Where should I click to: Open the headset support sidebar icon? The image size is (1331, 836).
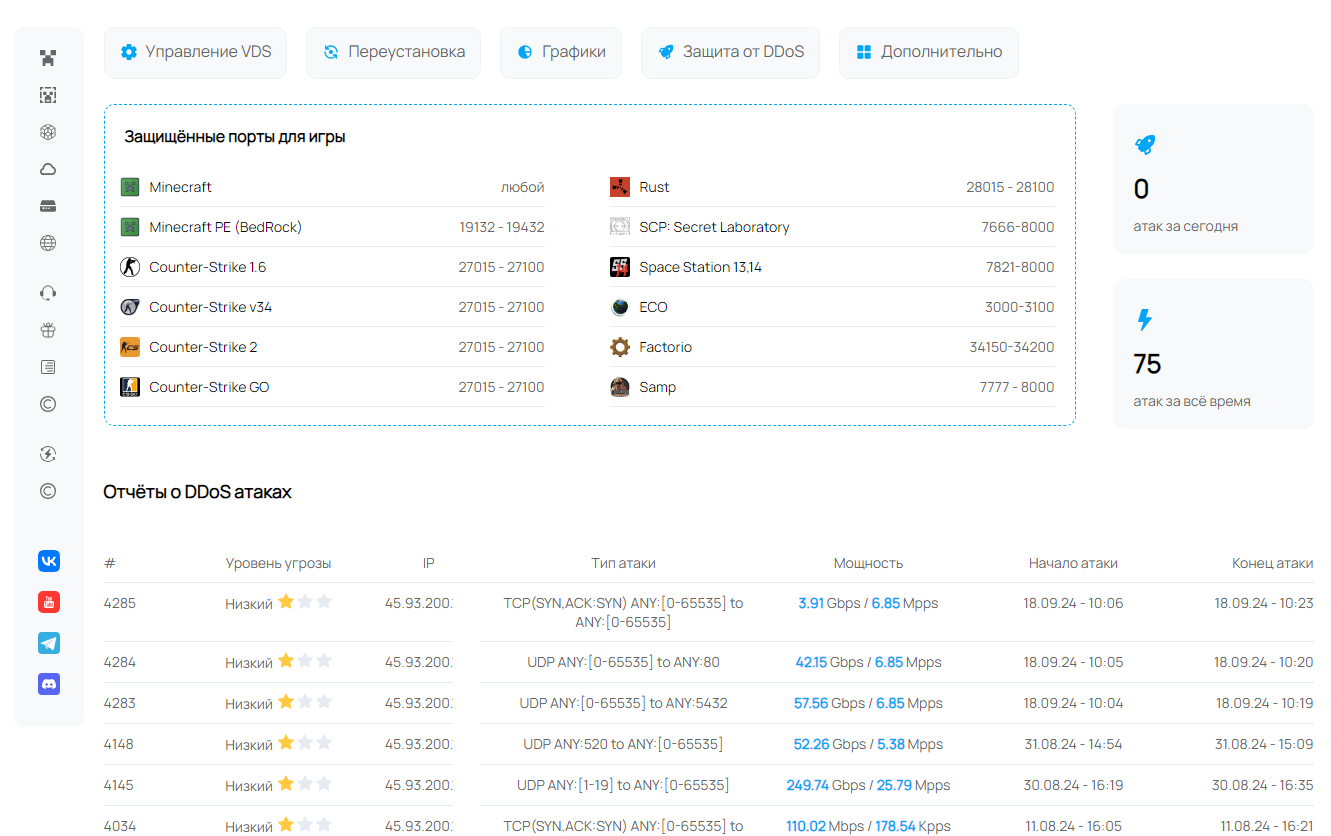click(x=48, y=293)
